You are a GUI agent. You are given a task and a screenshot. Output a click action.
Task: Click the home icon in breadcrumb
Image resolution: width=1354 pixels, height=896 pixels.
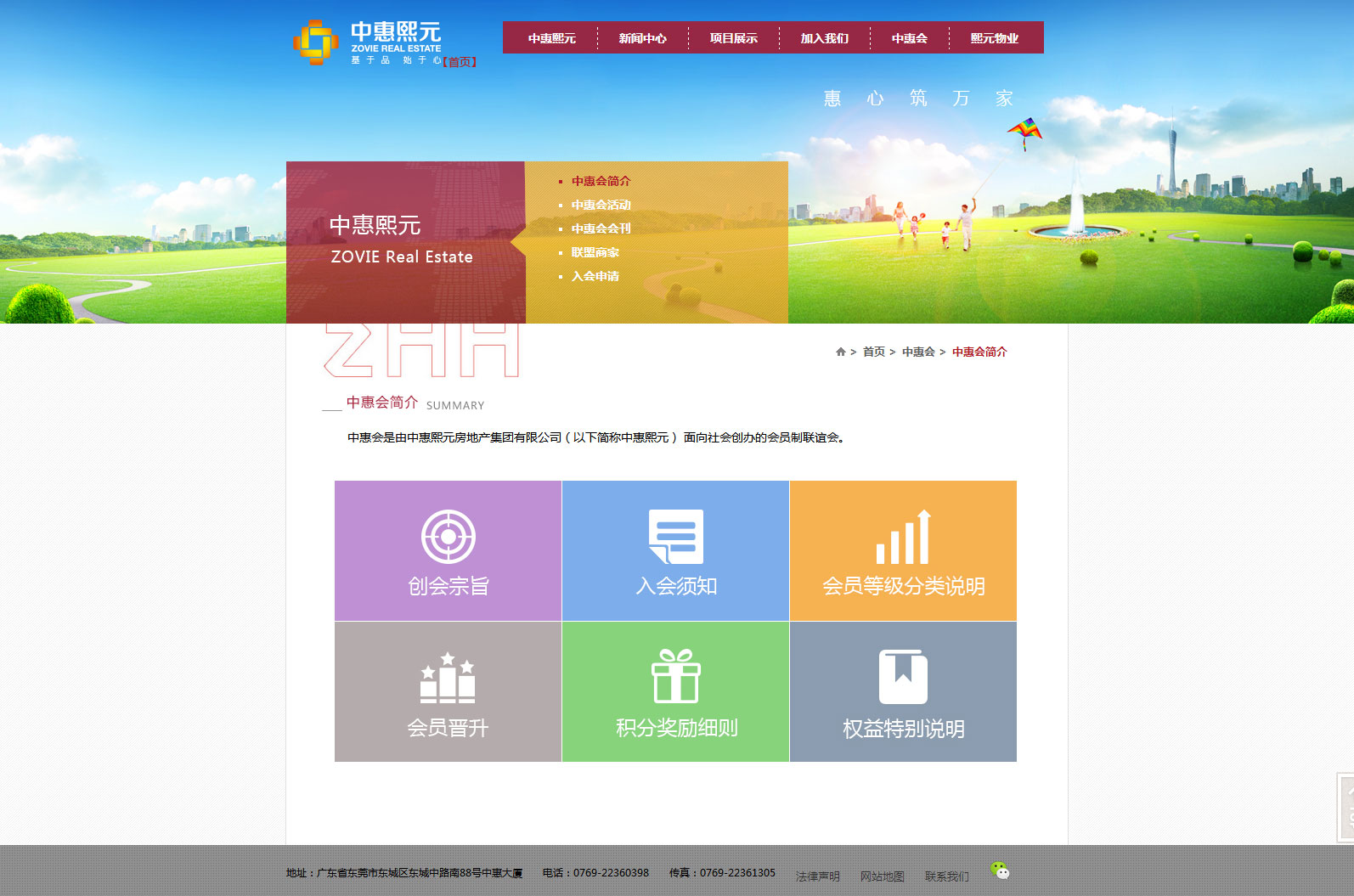click(x=841, y=352)
